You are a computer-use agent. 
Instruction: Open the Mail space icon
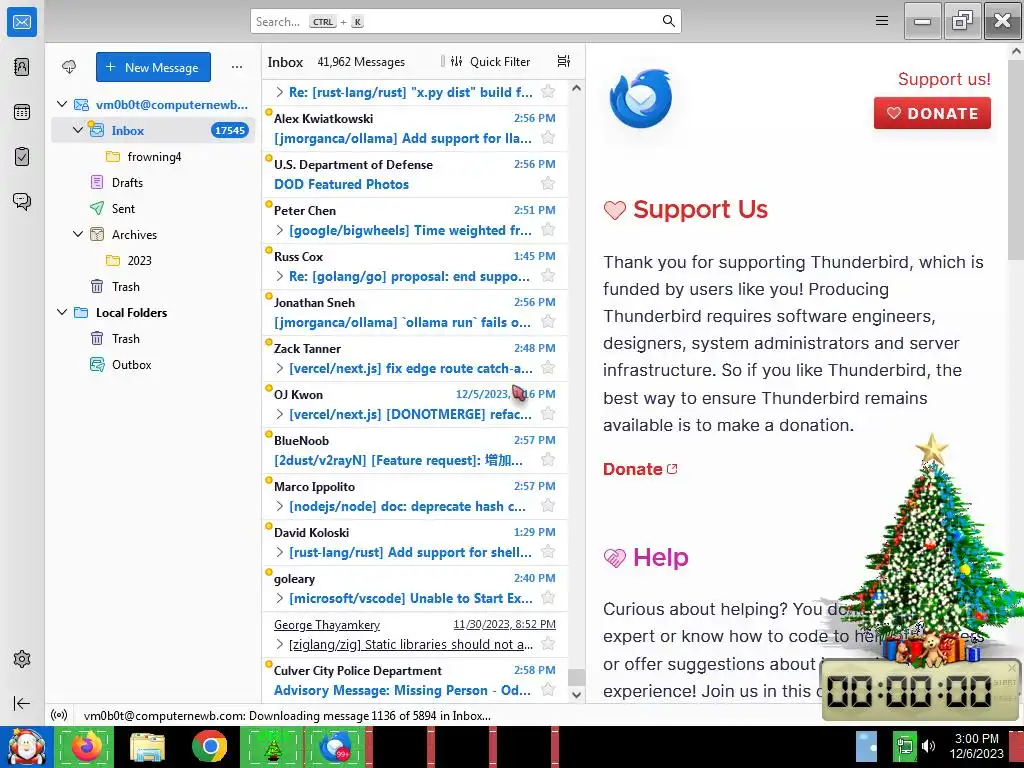pos(22,22)
